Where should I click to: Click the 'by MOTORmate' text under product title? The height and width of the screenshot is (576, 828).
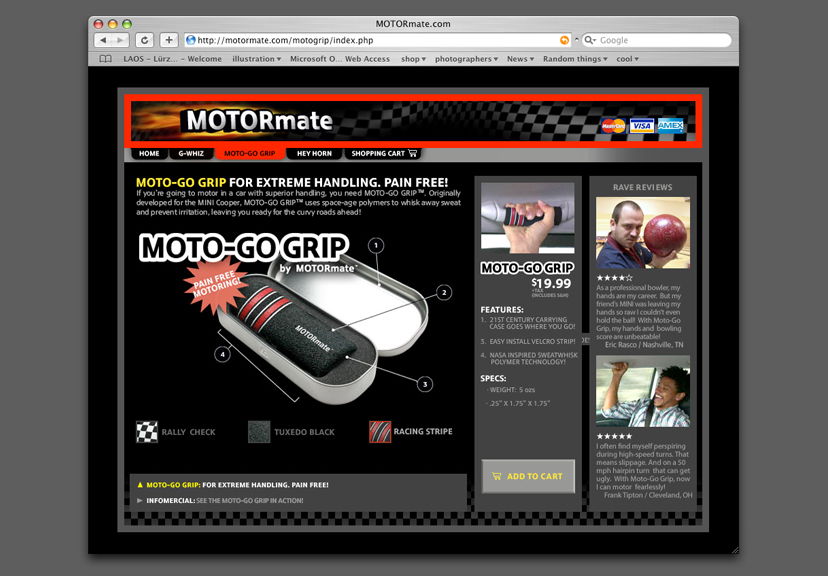317,268
